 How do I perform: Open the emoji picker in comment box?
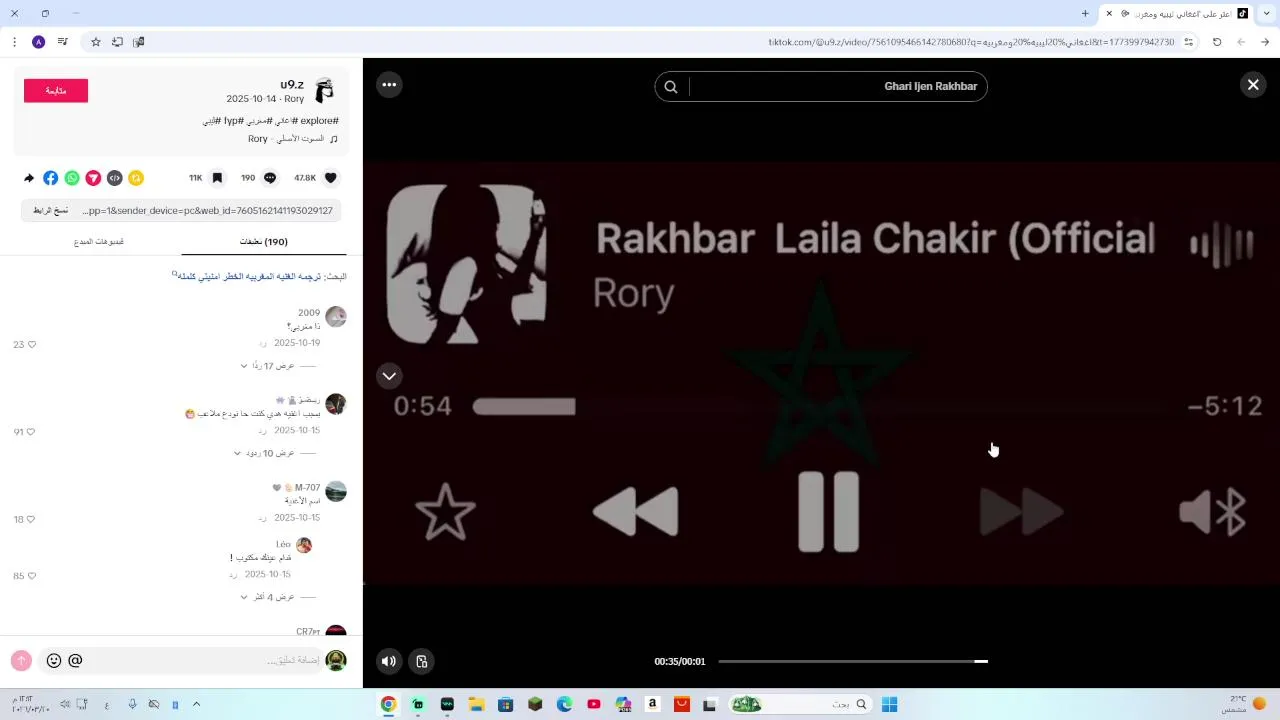pos(54,661)
